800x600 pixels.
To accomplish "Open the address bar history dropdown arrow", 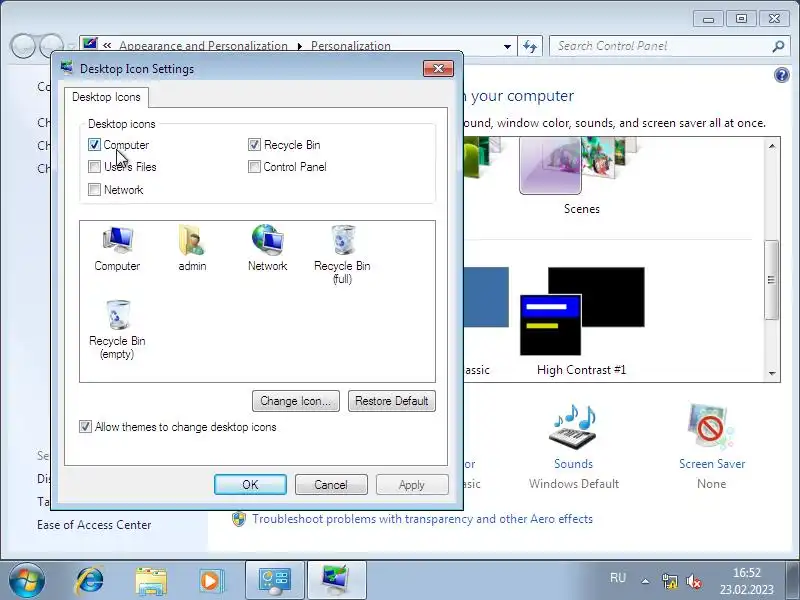I will tap(507, 46).
